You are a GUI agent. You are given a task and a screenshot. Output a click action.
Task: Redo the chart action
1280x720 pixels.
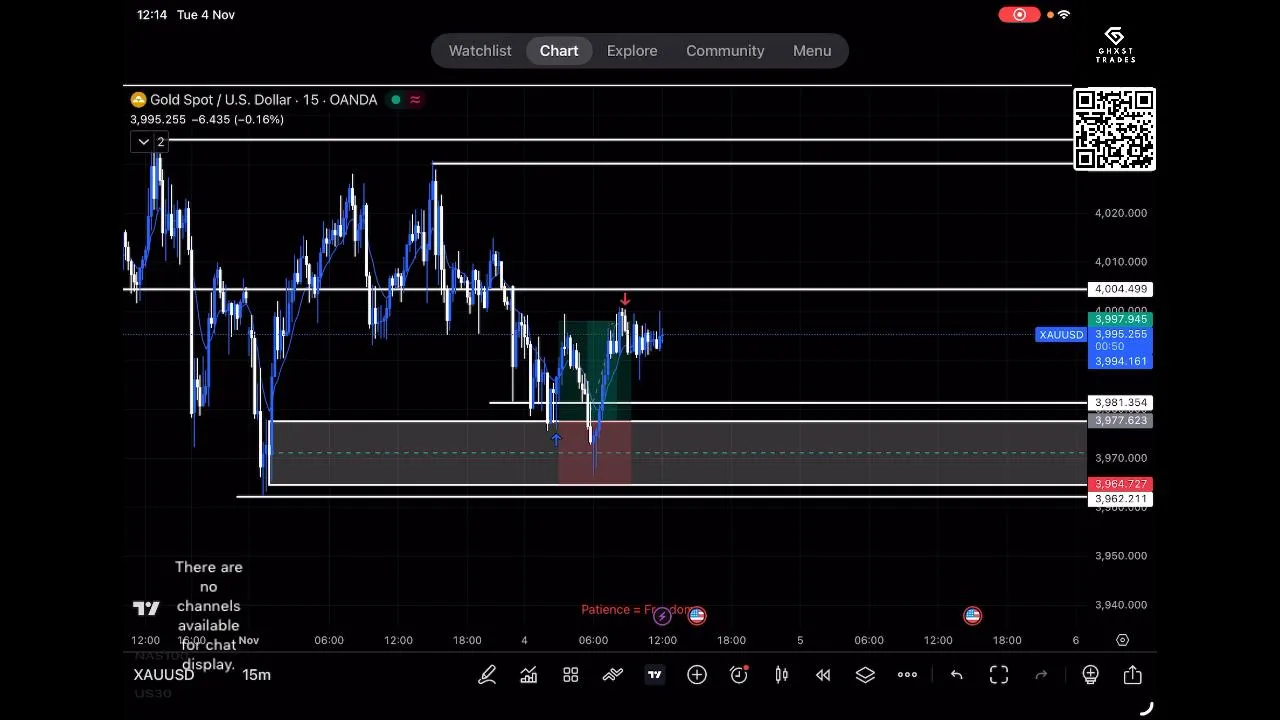(x=1041, y=675)
